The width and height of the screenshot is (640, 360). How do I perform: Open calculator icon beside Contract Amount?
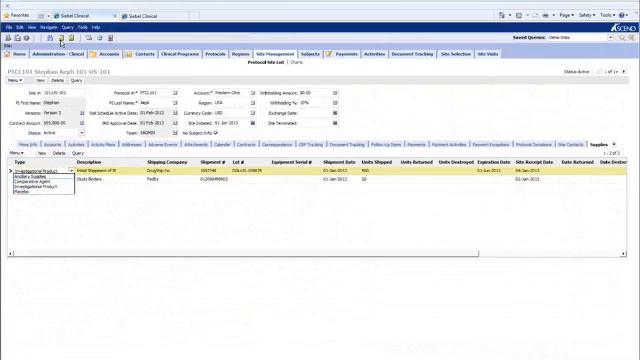coord(82,123)
